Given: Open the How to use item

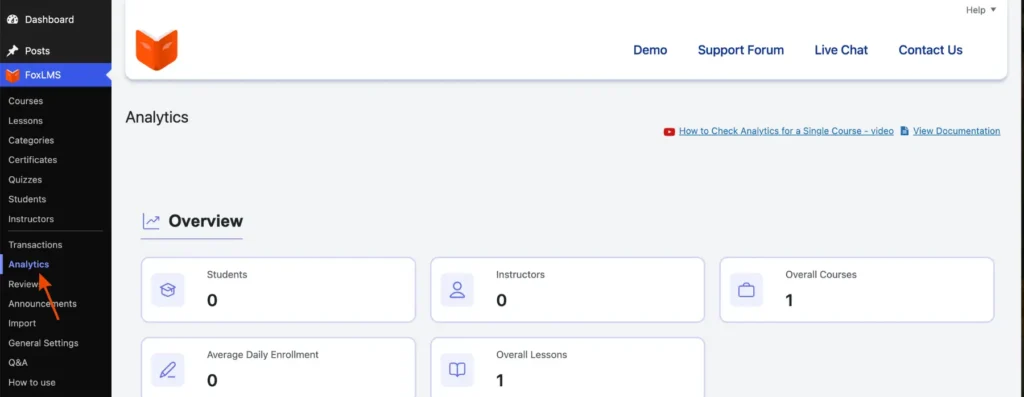Looking at the screenshot, I should (x=32, y=383).
